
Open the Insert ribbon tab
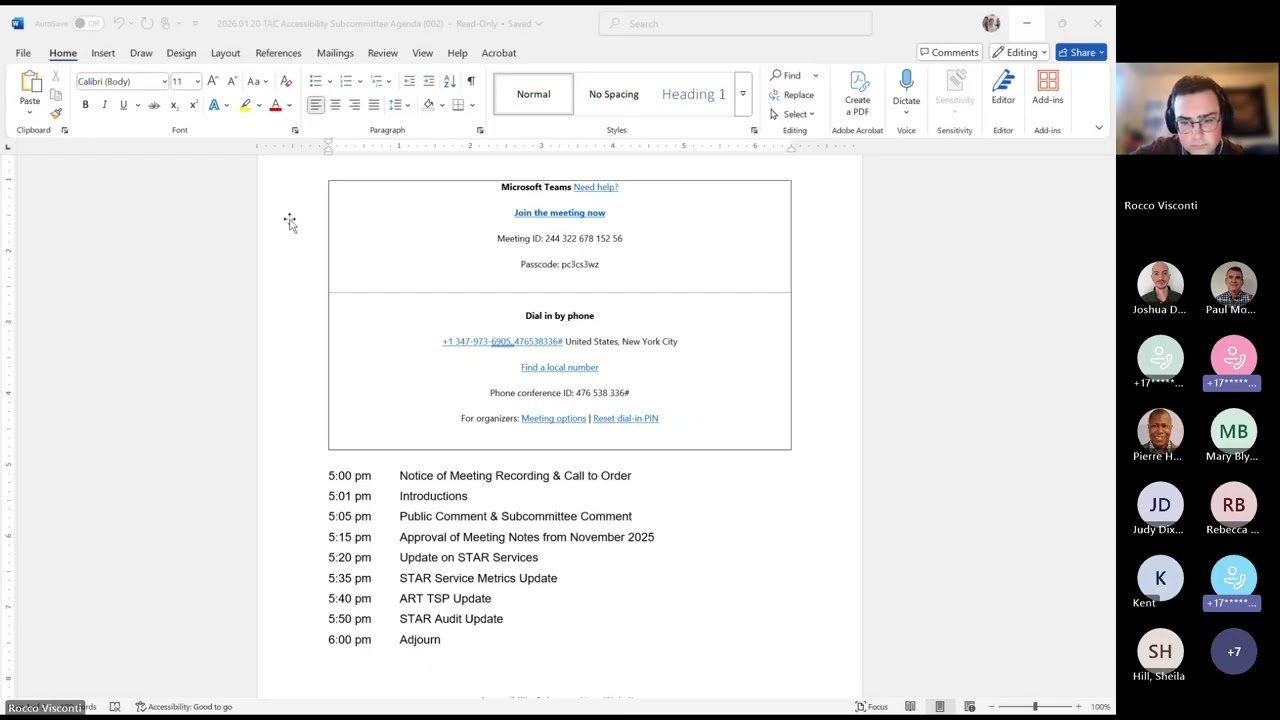[103, 53]
